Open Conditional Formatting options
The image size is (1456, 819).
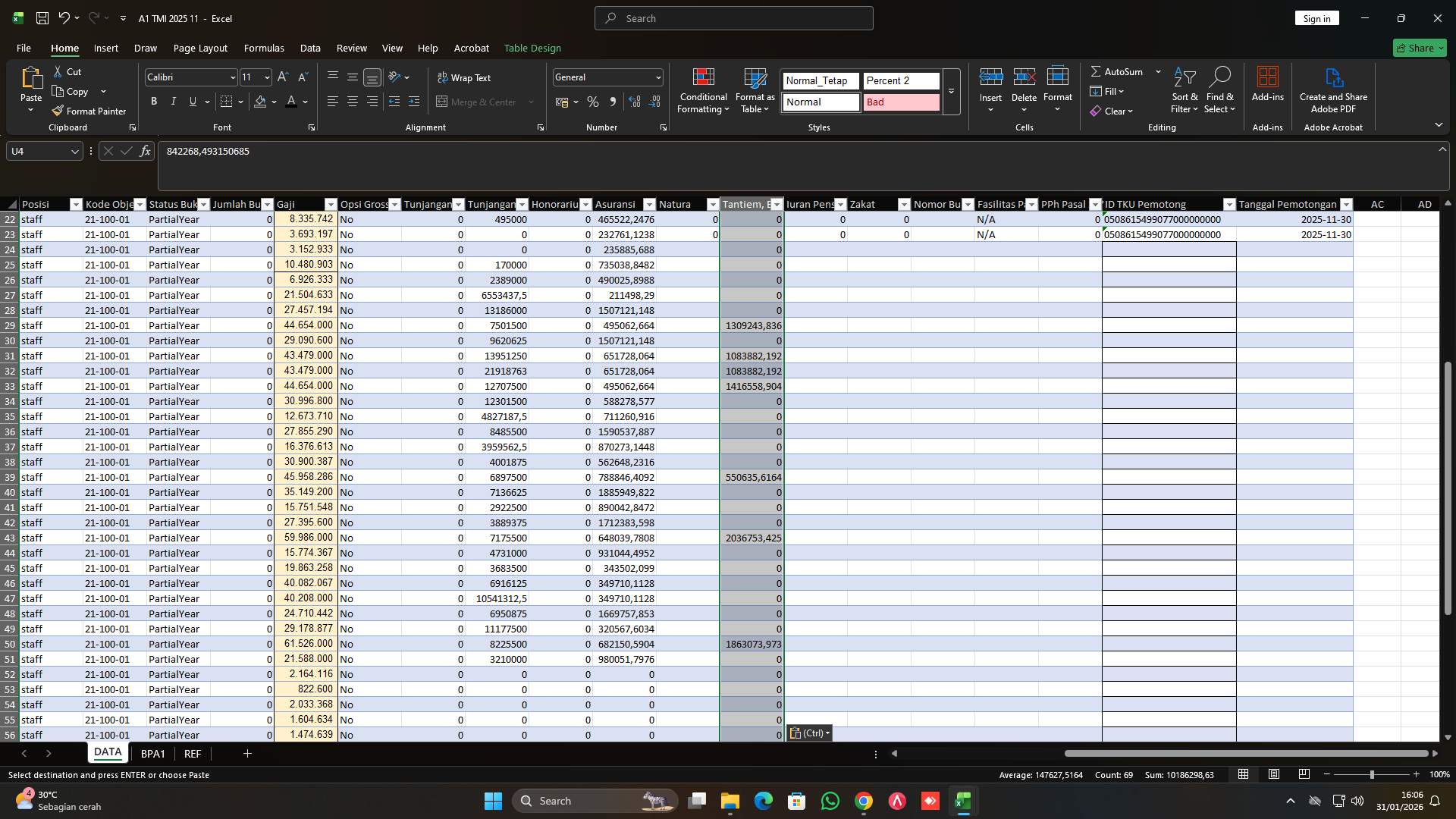703,91
